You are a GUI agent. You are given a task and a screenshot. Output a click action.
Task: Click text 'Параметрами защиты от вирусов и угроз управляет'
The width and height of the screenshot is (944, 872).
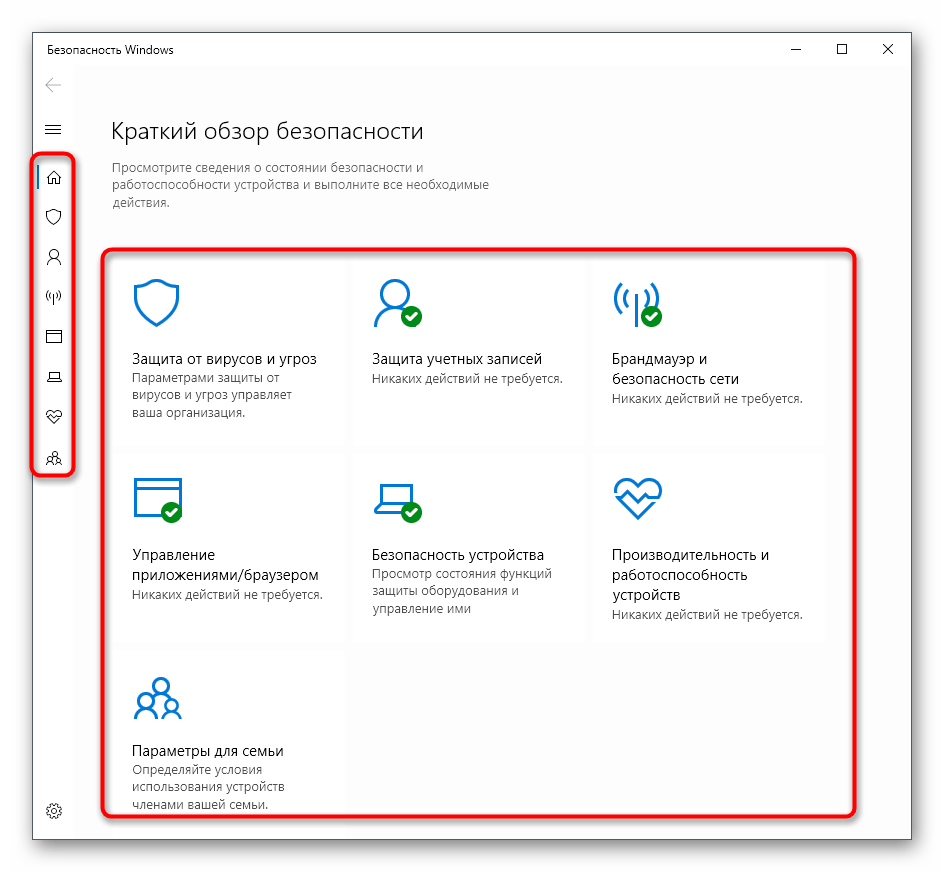click(x=212, y=387)
